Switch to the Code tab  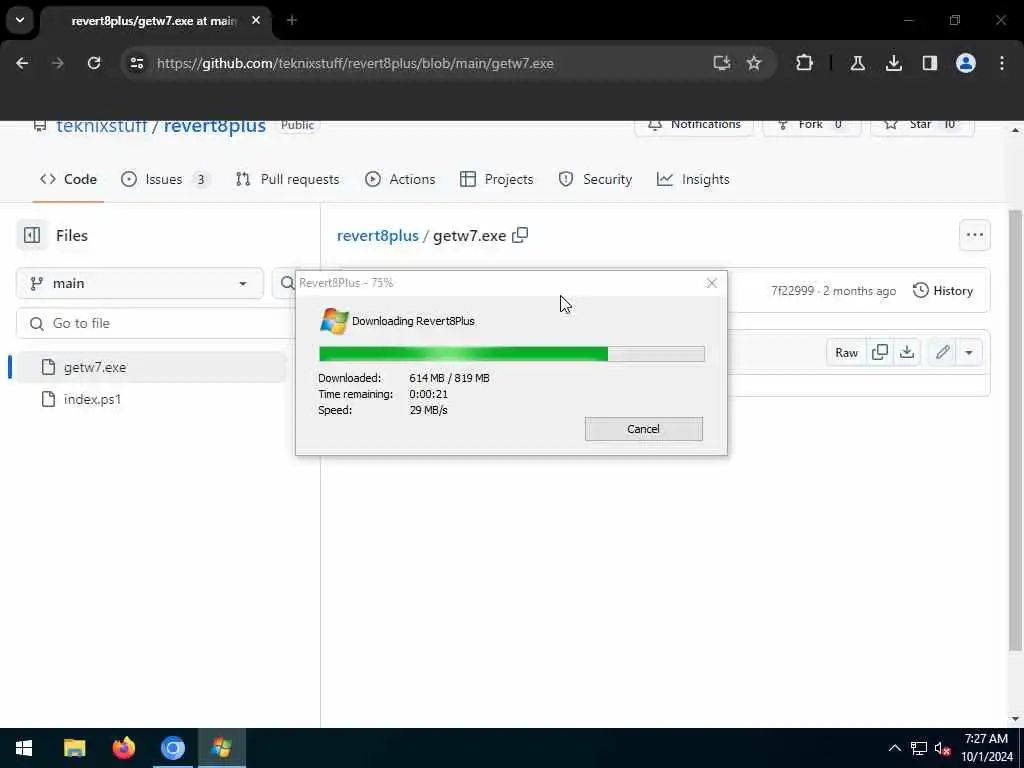point(68,180)
